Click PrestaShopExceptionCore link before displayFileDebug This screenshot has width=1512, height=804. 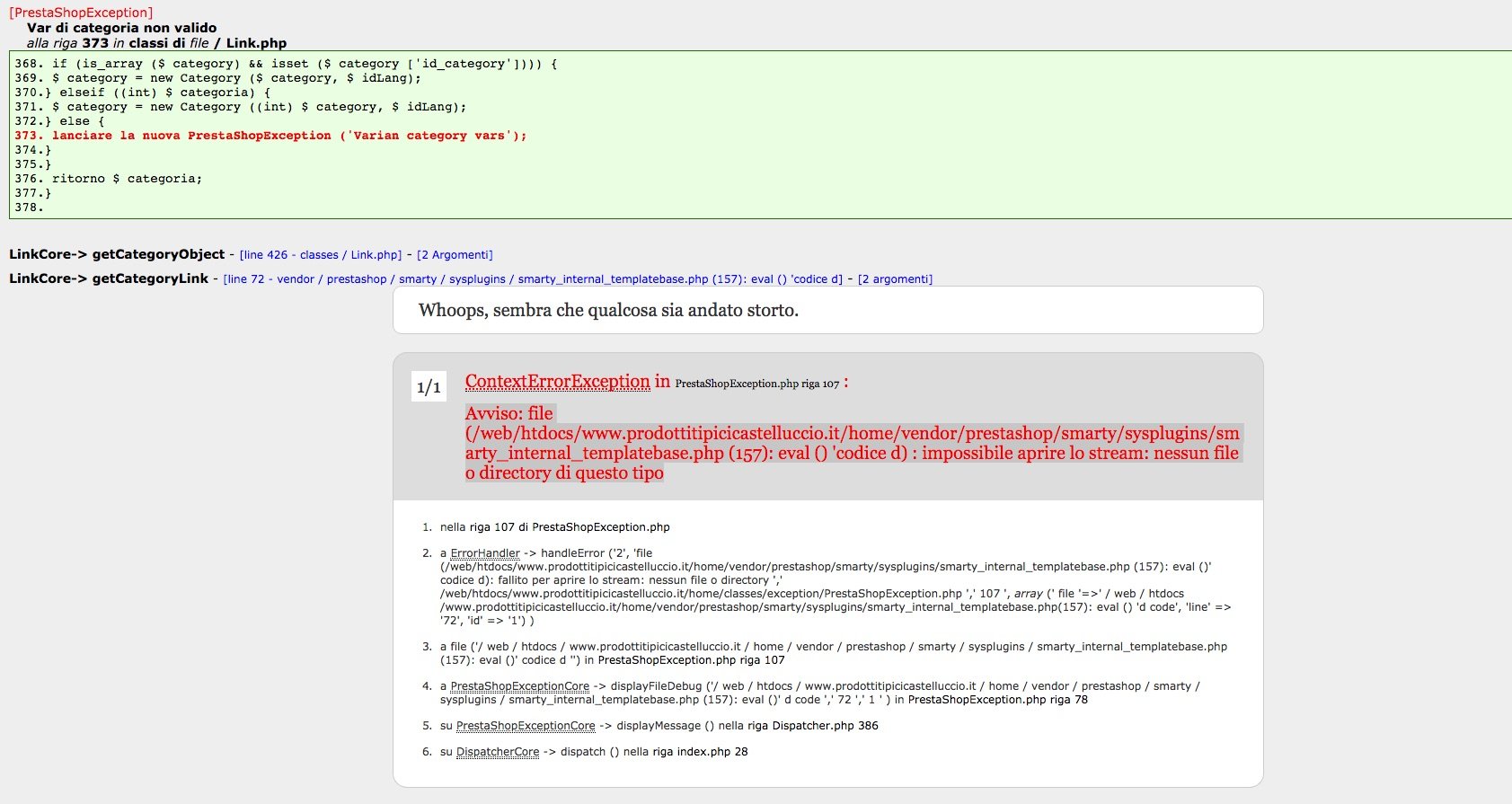520,686
